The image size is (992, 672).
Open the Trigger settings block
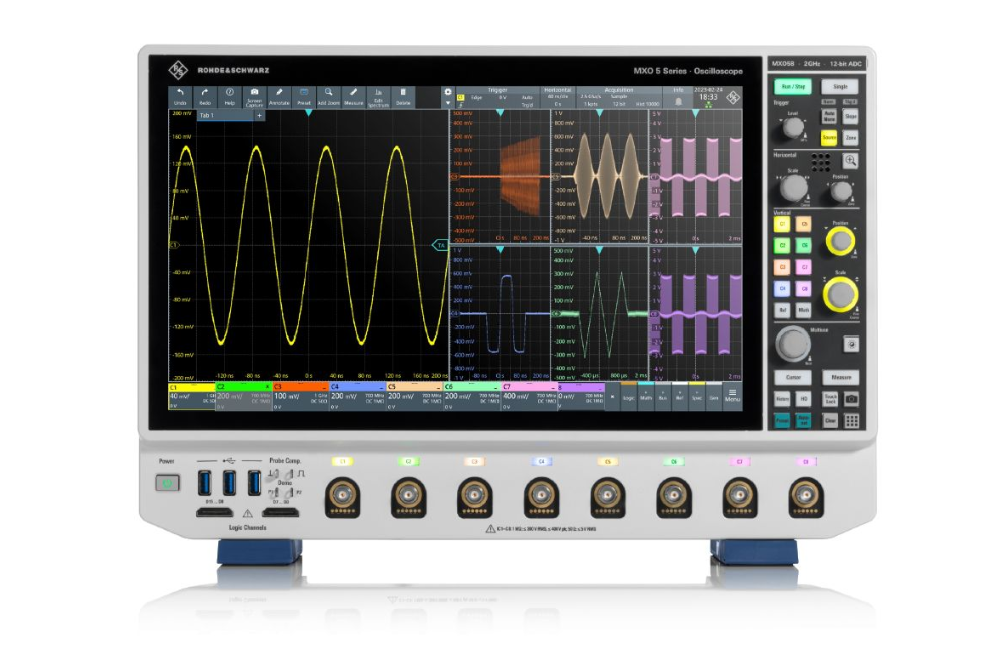[x=497, y=97]
